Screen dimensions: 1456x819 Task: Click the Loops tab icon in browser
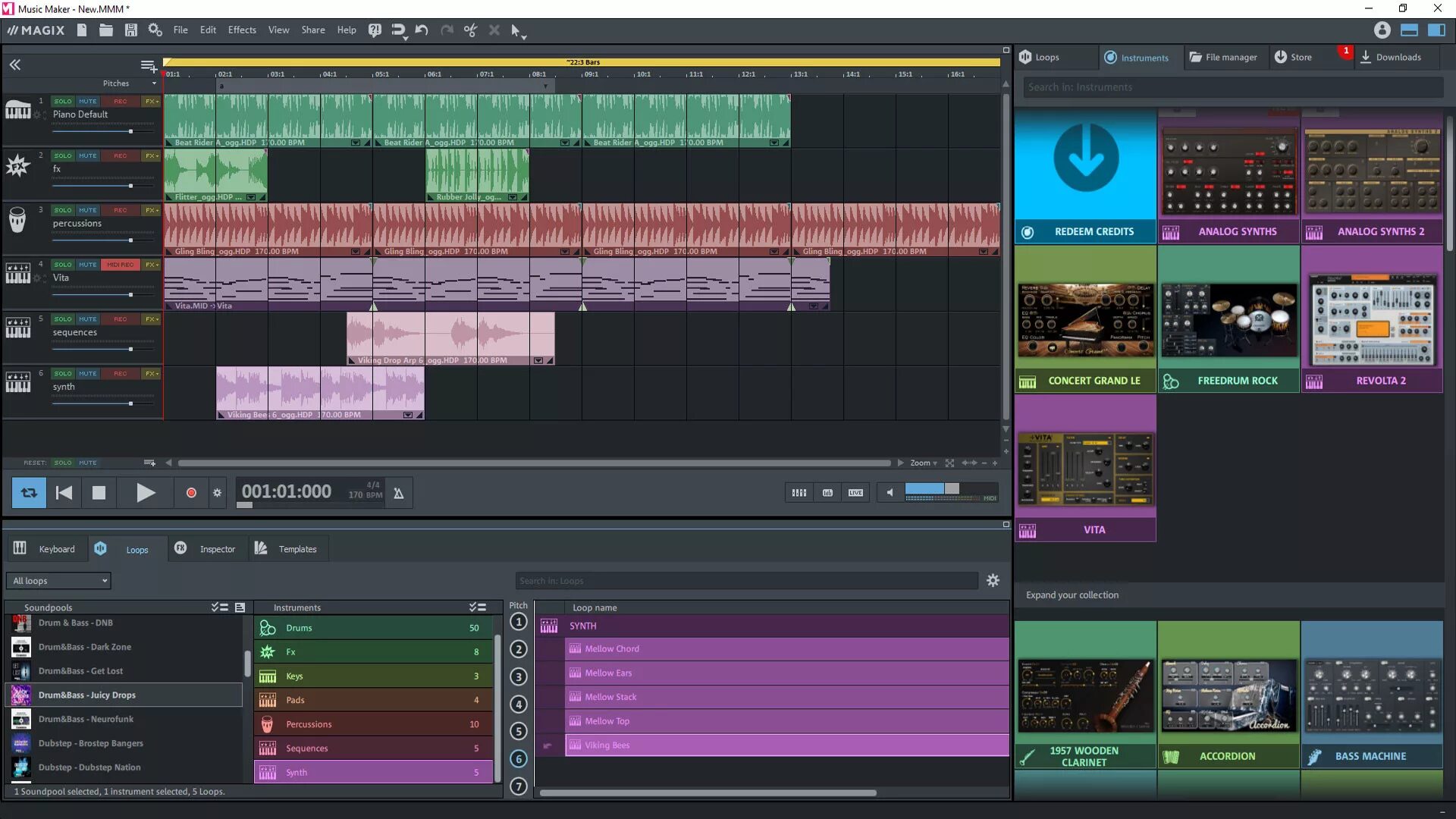pyautogui.click(x=100, y=548)
